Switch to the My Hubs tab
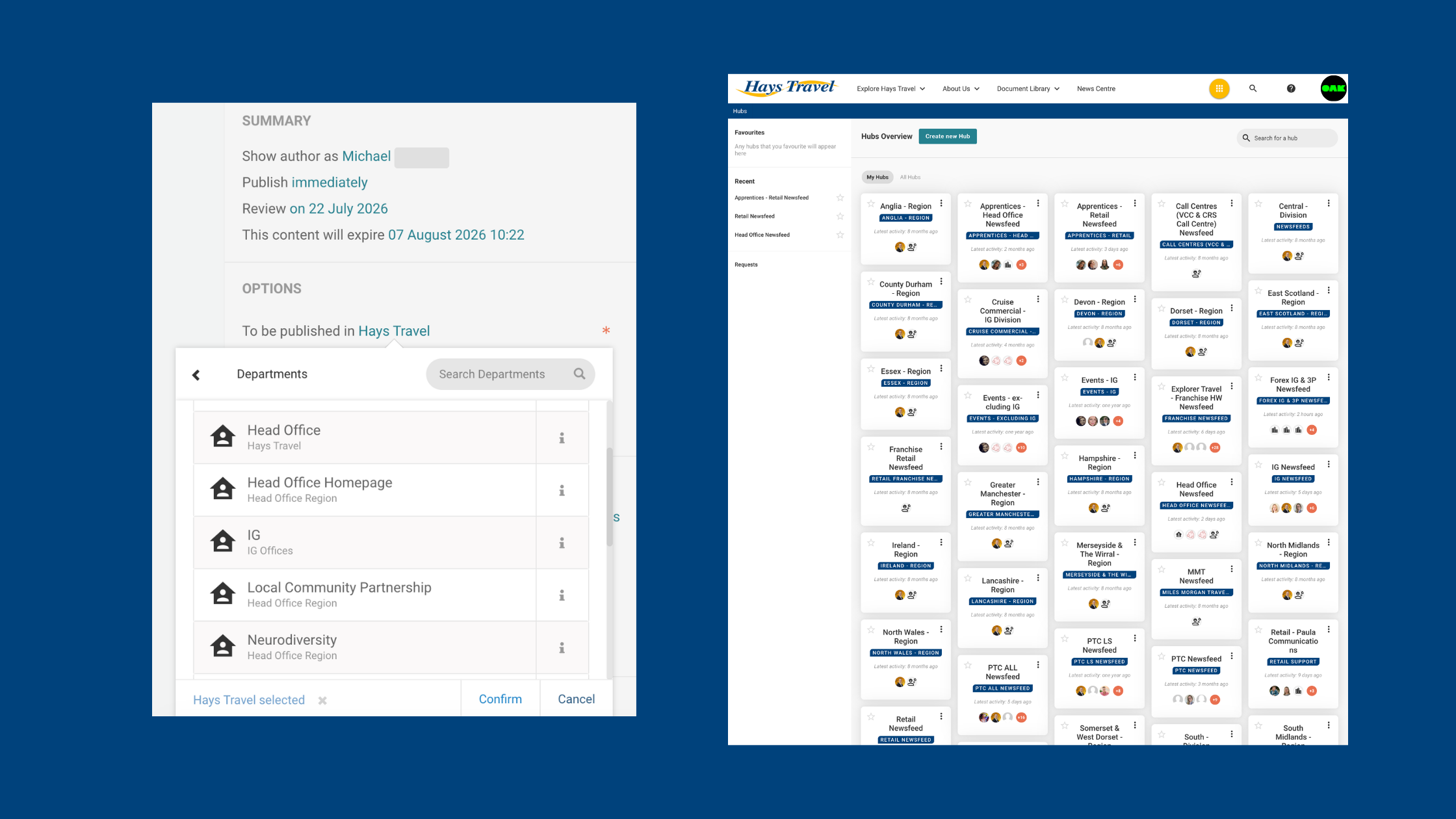Screen dimensions: 1456x819 [x=877, y=177]
